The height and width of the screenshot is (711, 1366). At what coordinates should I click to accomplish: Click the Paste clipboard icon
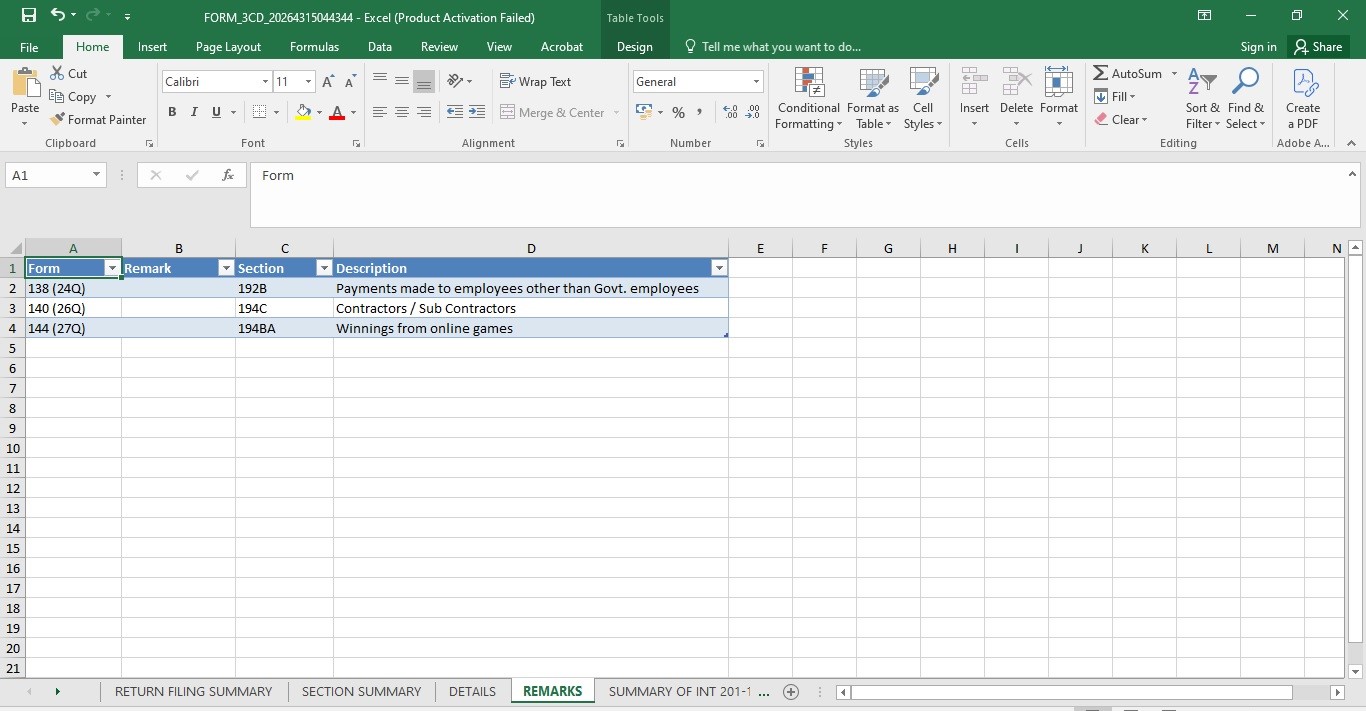point(25,84)
